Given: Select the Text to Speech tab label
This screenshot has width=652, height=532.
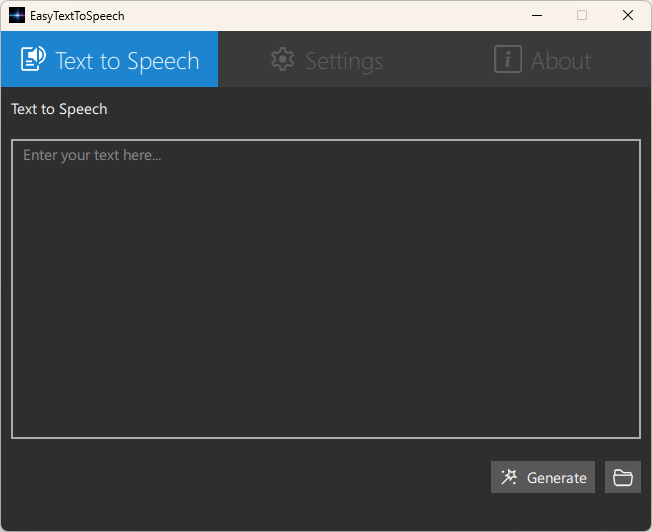Looking at the screenshot, I should (x=127, y=61).
